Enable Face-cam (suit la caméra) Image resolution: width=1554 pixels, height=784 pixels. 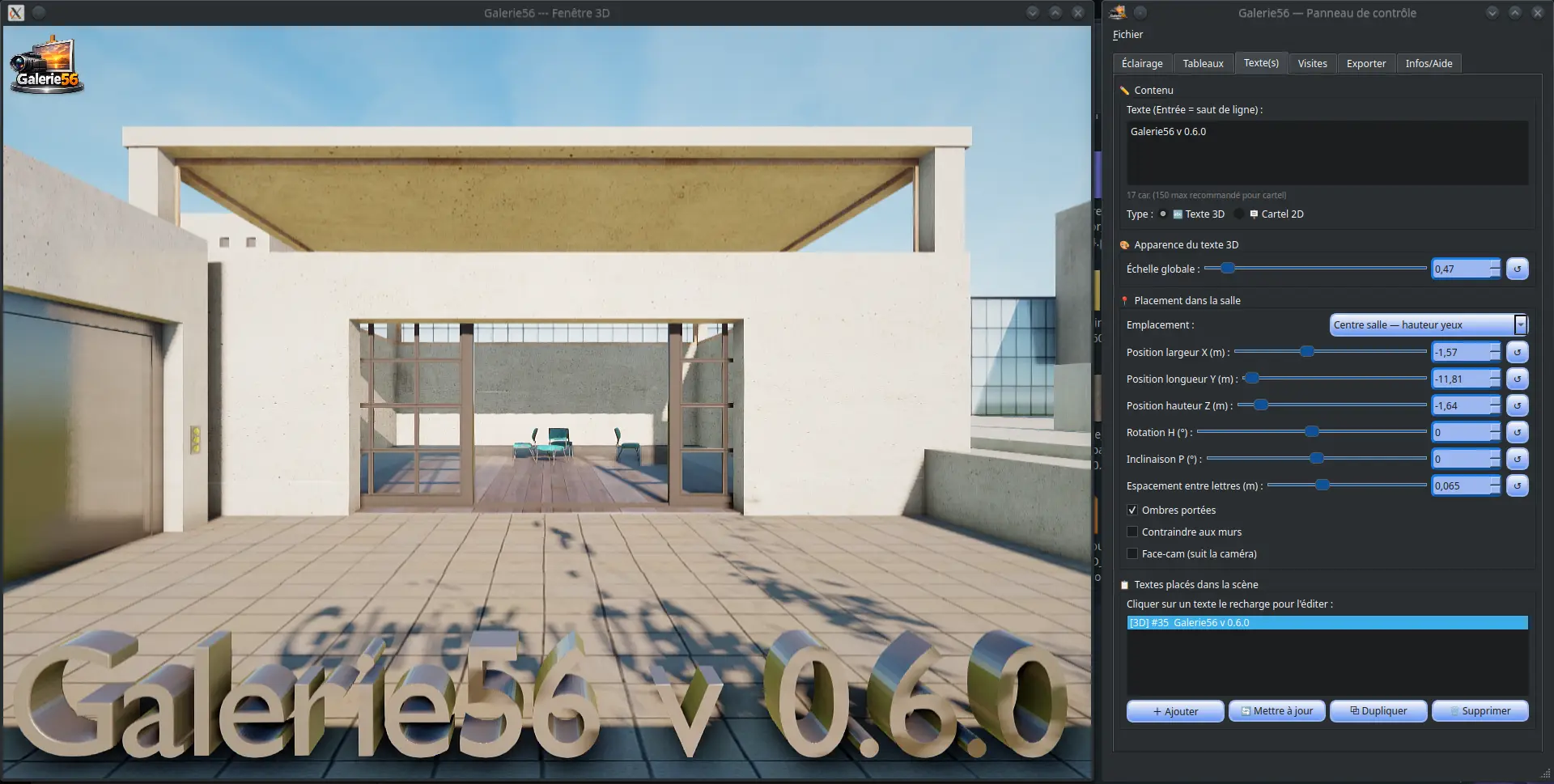pyautogui.click(x=1132, y=553)
